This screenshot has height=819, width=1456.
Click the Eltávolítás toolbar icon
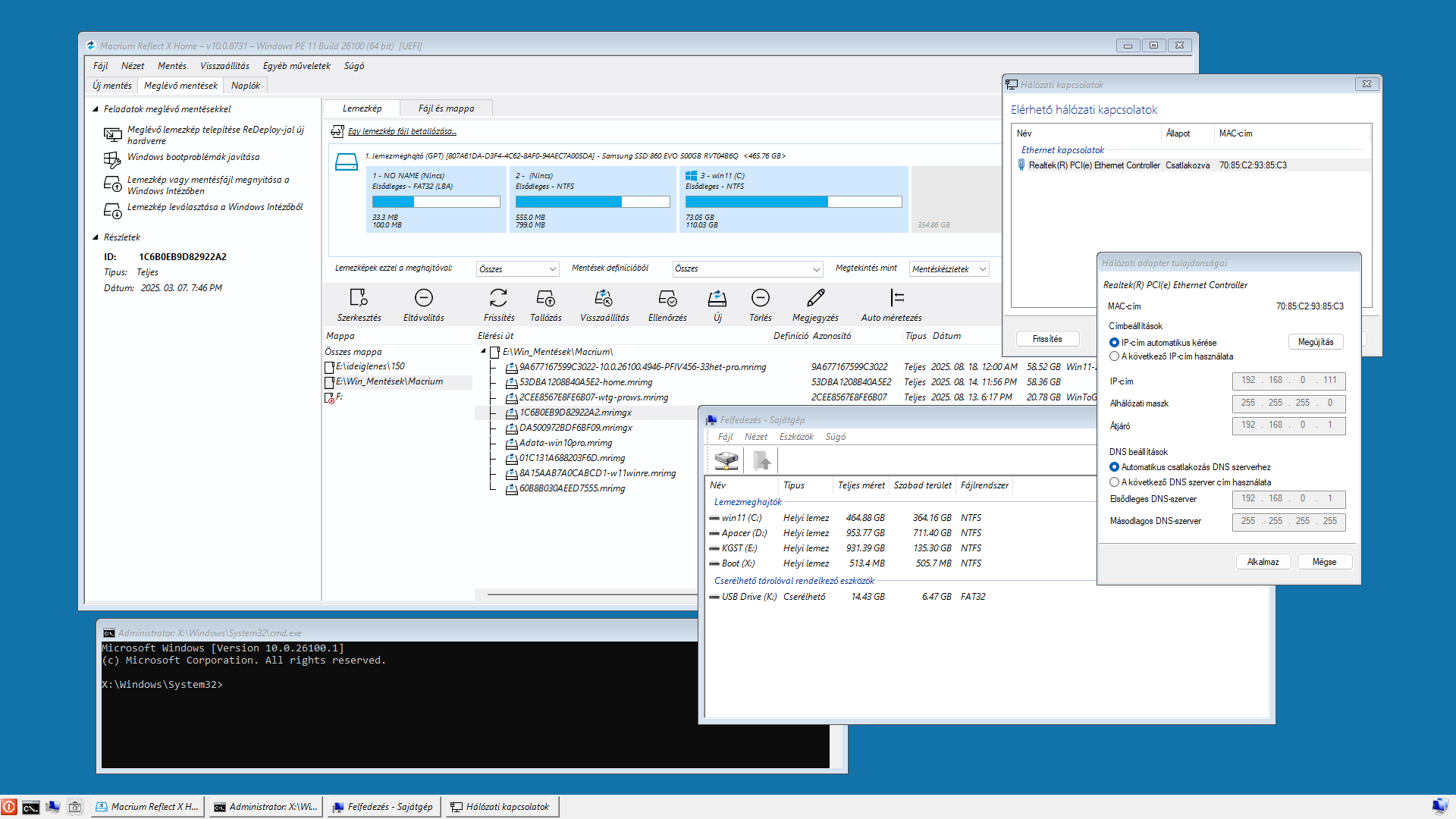(424, 298)
